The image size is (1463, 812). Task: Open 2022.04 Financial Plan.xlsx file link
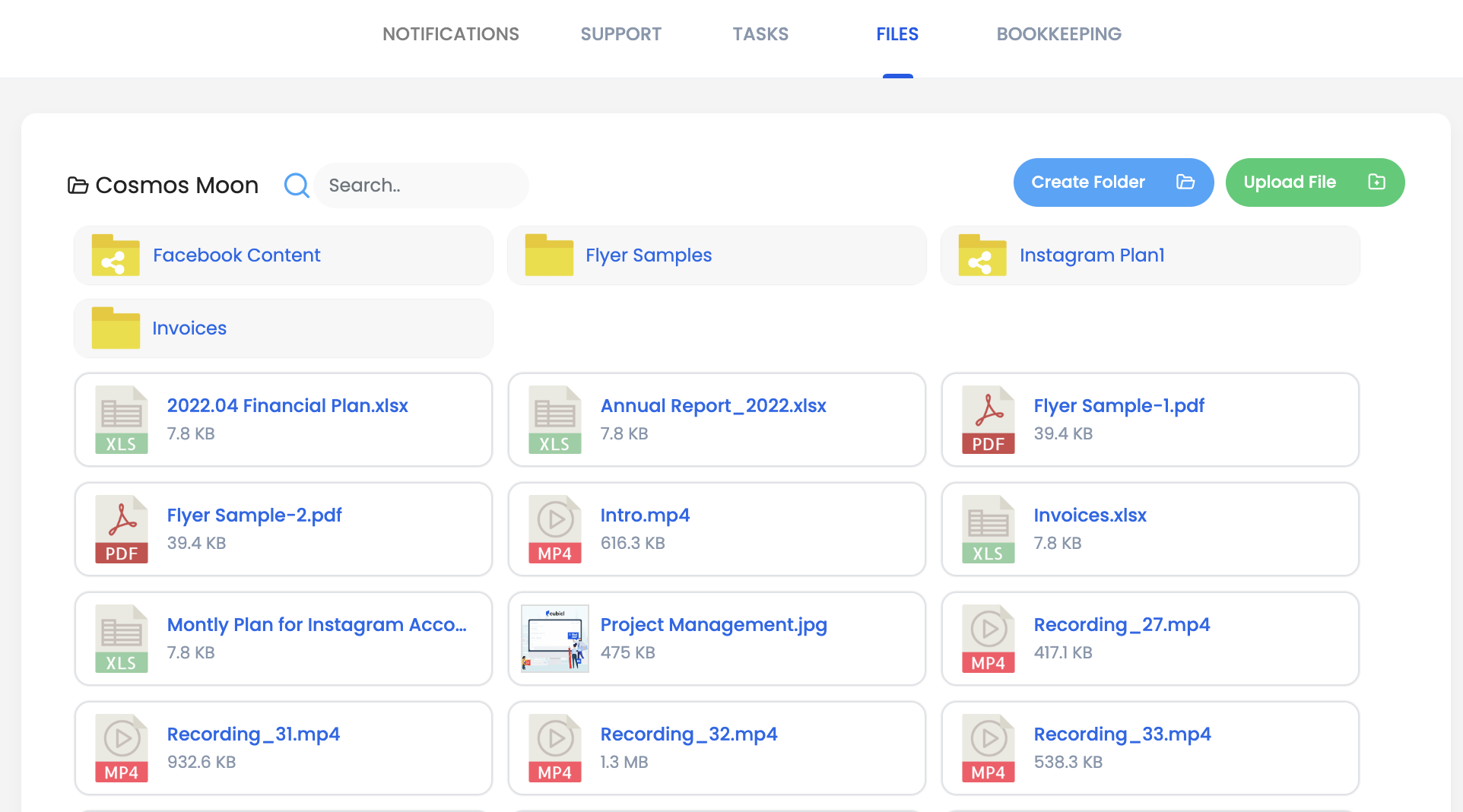tap(287, 406)
